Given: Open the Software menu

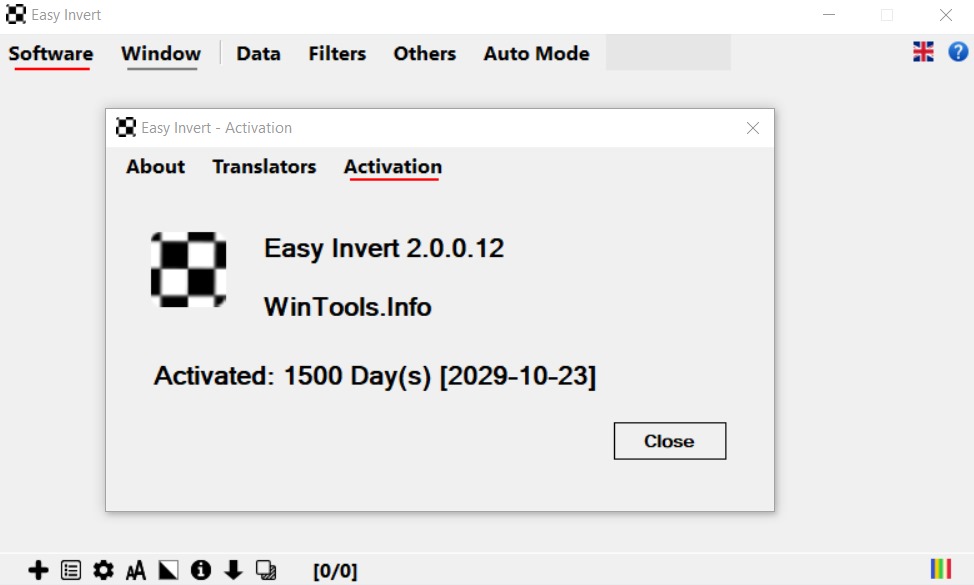Looking at the screenshot, I should pos(51,54).
